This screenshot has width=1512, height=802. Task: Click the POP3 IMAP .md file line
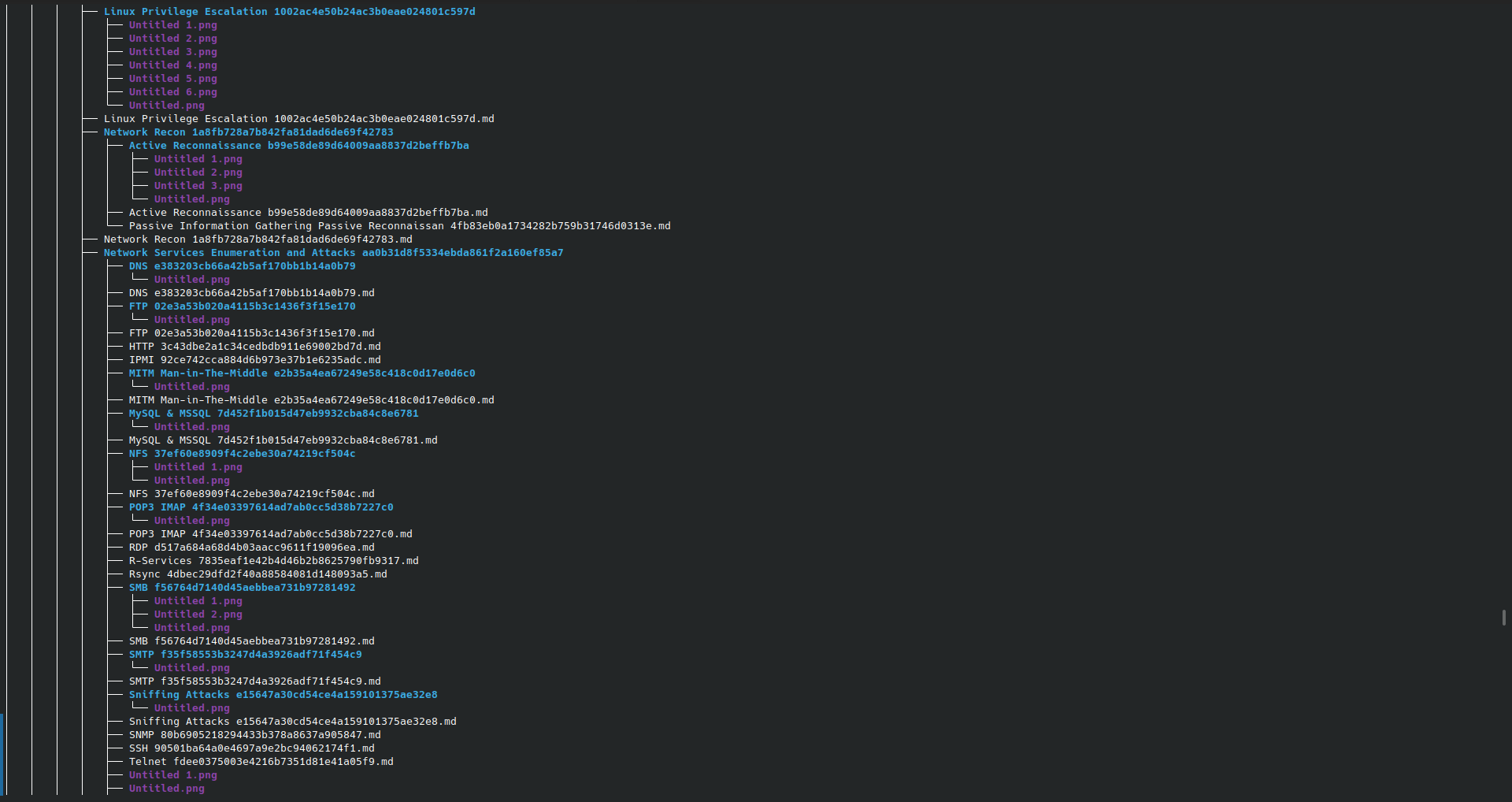[x=271, y=534]
